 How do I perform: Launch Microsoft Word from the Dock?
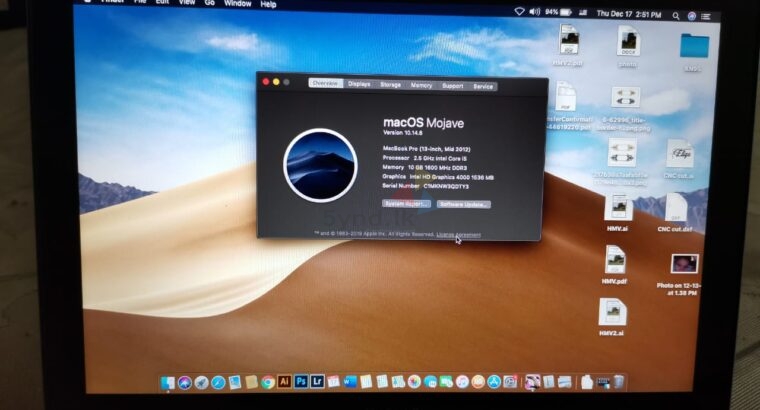click(350, 382)
